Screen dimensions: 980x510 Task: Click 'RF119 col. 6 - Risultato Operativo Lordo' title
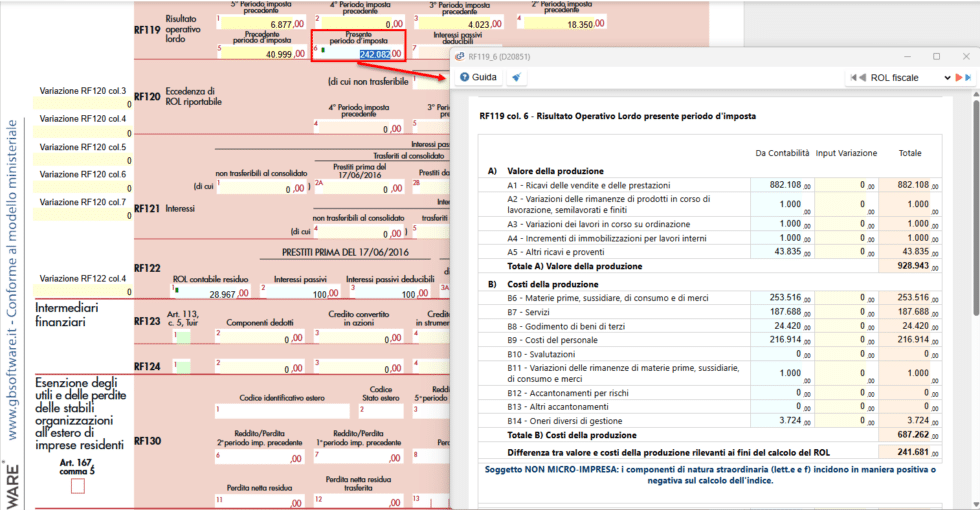pos(618,116)
